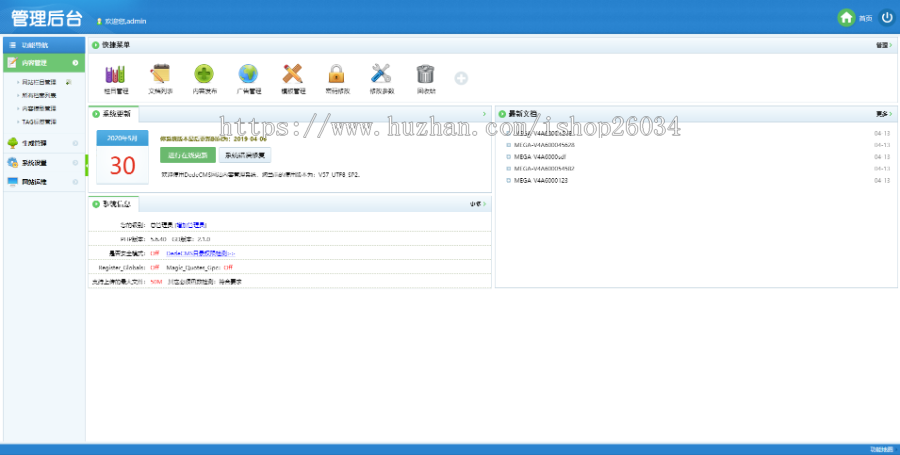Viewport: 900px width, 455px height.
Task: Expand the sidebar section with tree icon
Action: [44, 143]
